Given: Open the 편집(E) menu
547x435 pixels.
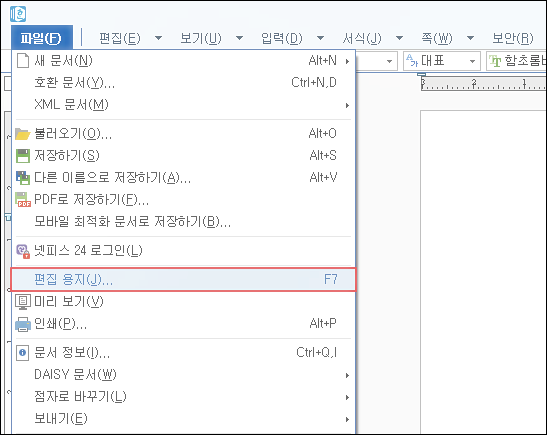Looking at the screenshot, I should [120, 38].
